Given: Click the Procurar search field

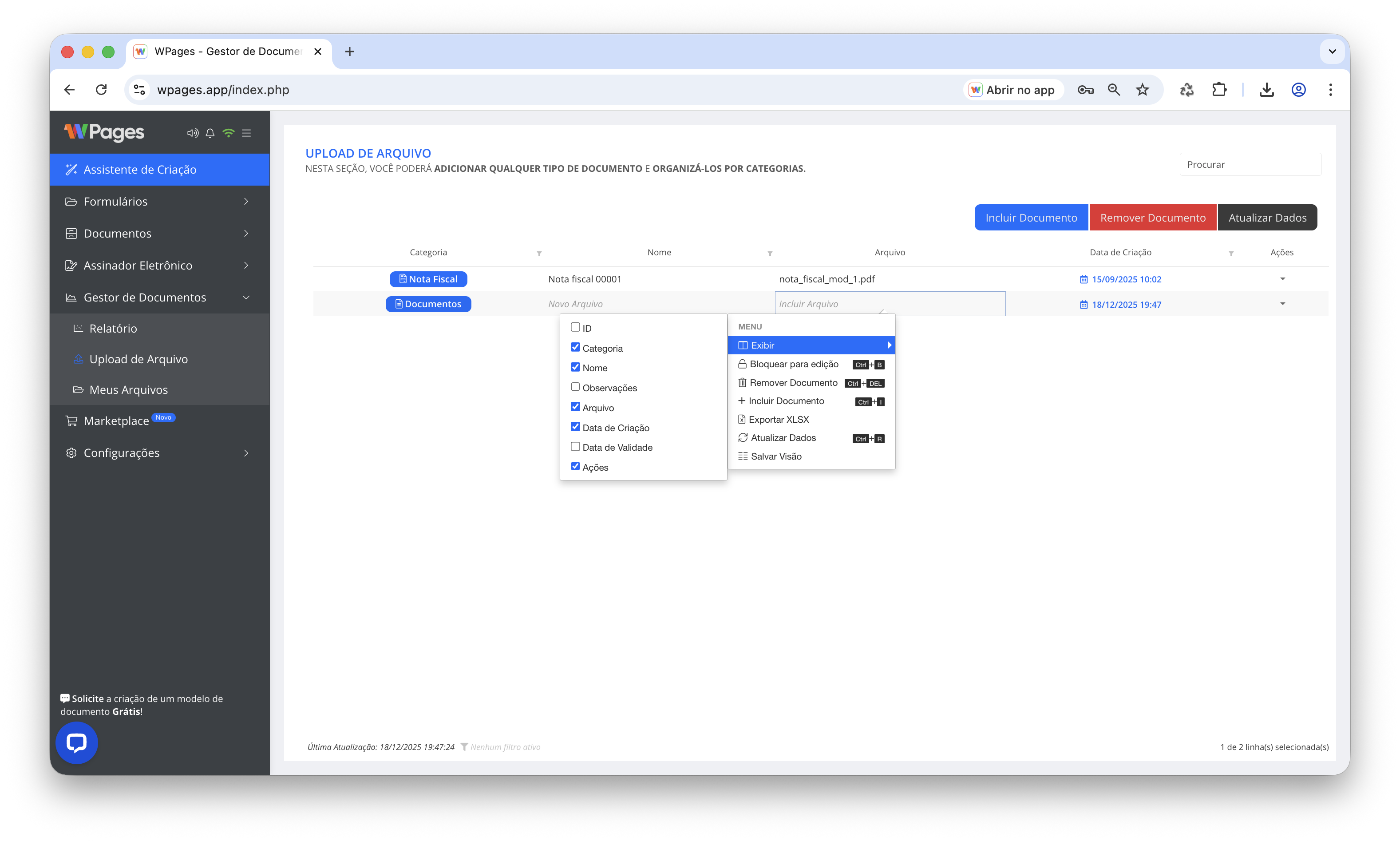Looking at the screenshot, I should coord(1250,164).
